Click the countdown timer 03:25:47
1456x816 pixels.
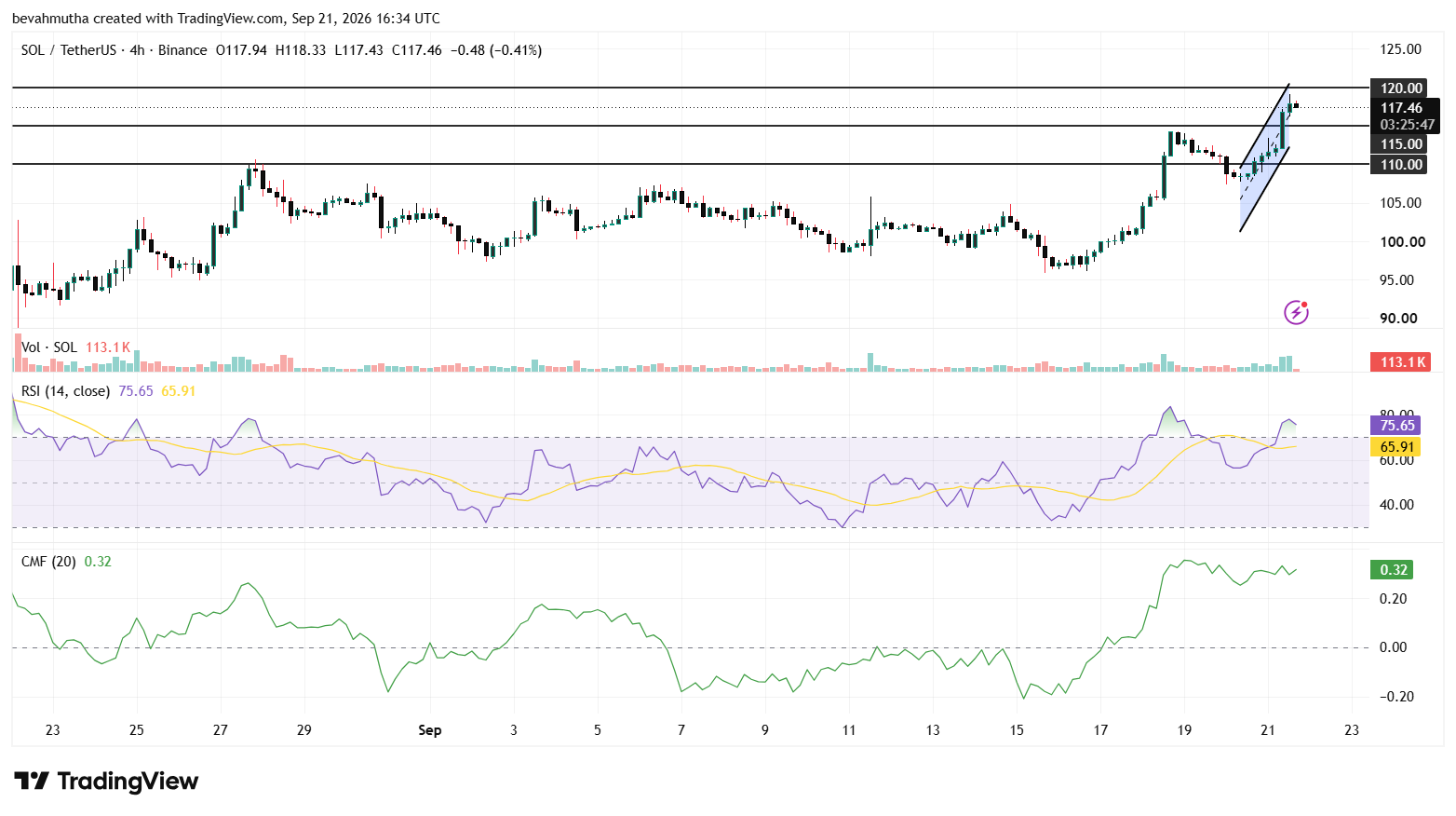(x=1407, y=125)
